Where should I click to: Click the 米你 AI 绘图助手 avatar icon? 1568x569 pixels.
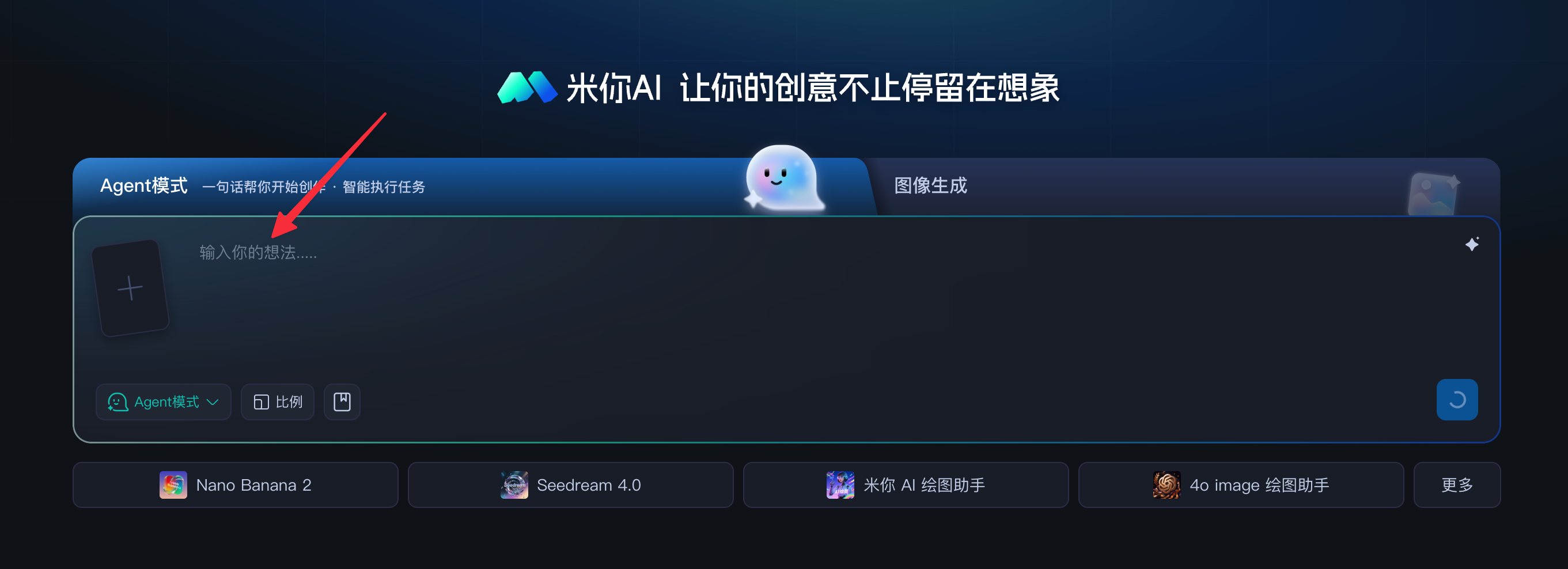840,485
